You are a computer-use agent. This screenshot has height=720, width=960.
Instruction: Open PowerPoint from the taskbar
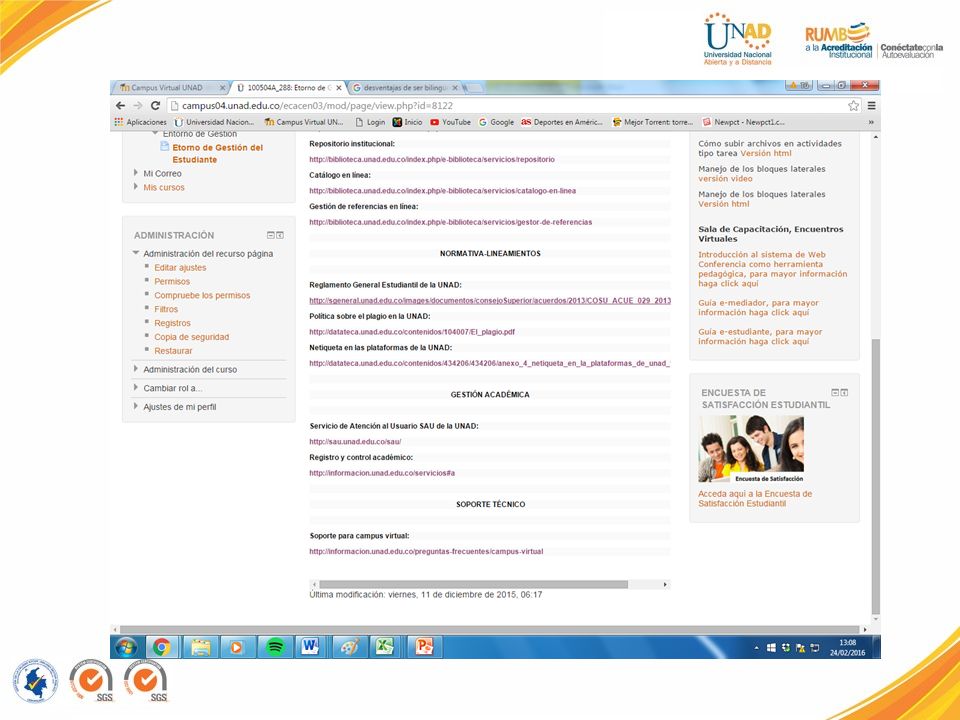[424, 647]
